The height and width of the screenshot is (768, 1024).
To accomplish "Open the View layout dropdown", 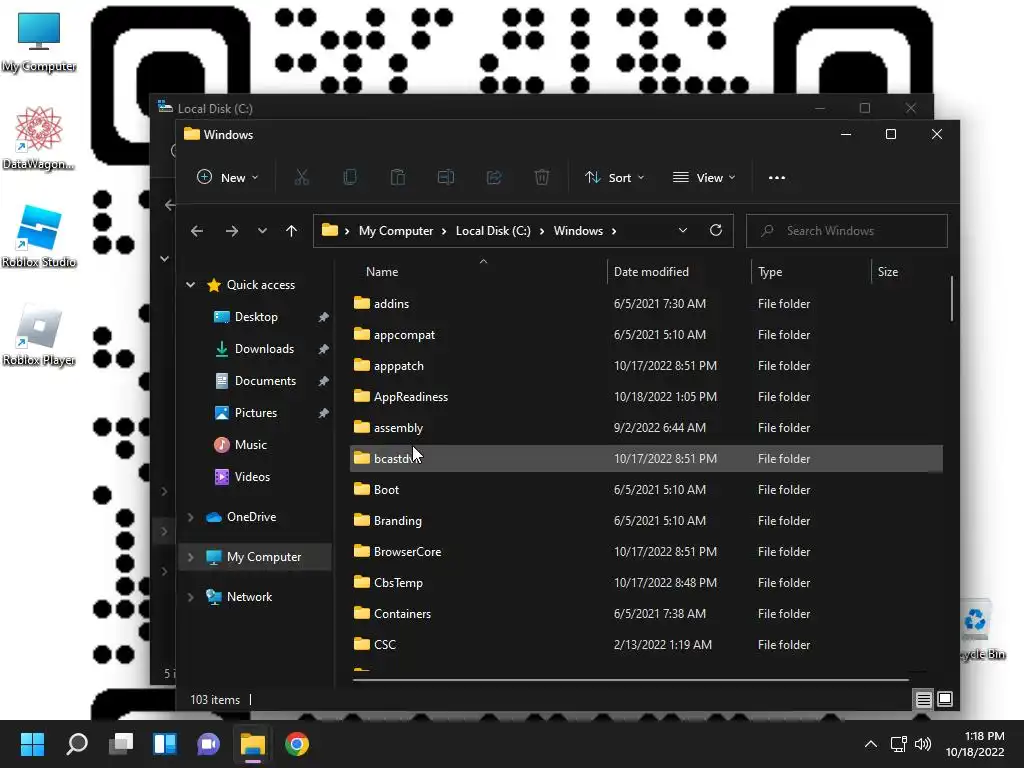I will pyautogui.click(x=704, y=178).
